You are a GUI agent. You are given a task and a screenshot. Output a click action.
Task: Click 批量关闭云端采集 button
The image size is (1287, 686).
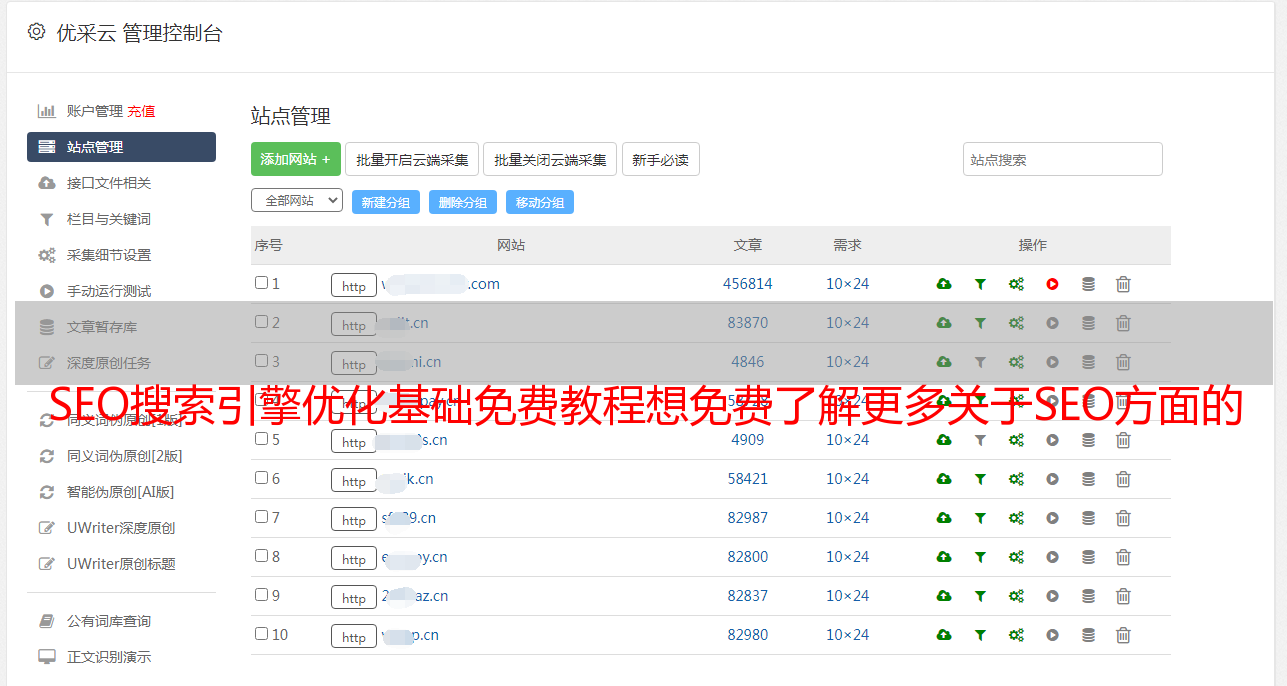[x=550, y=159]
